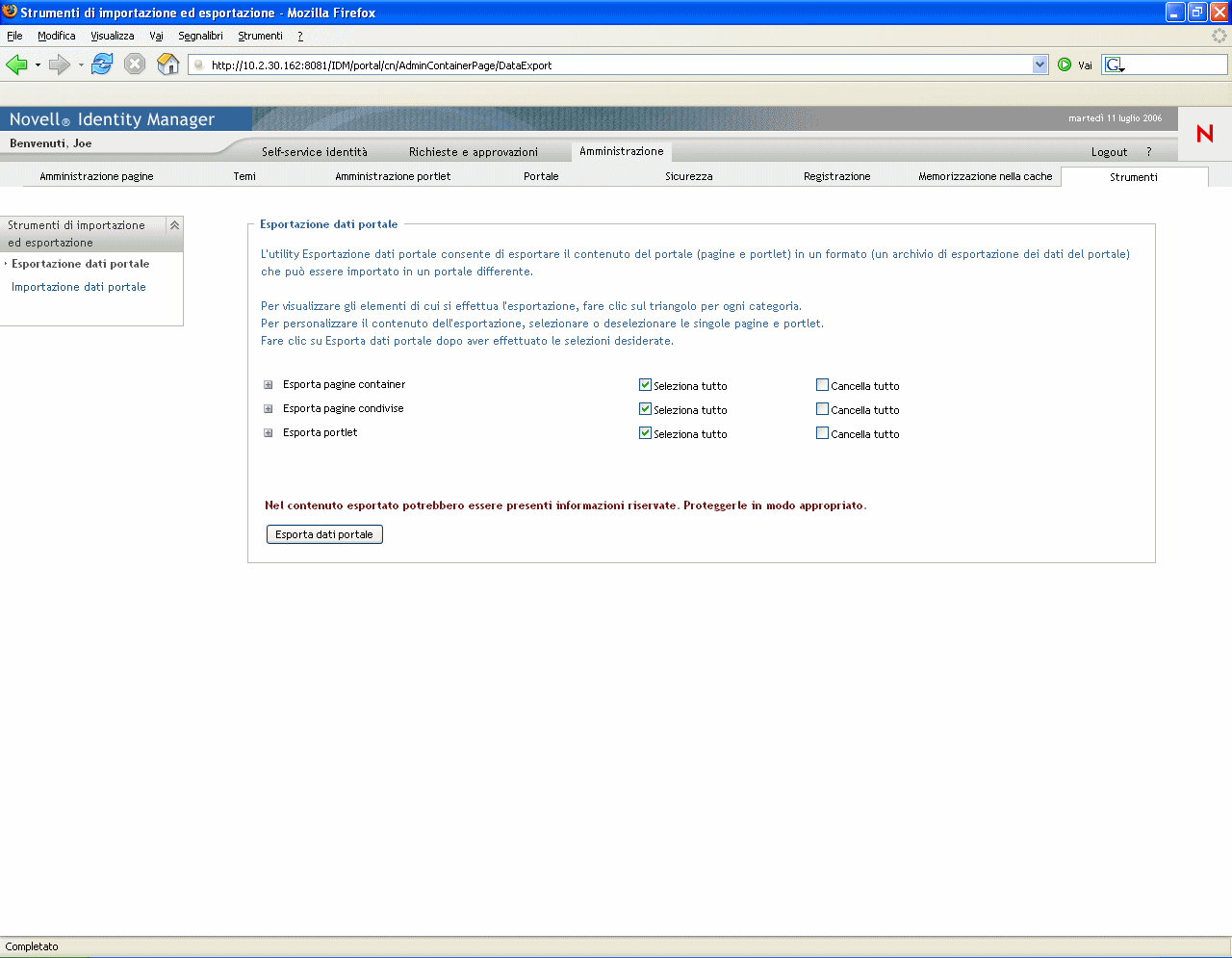Open the Modifica menu
Screen dimensions: 1232x958
(x=57, y=36)
